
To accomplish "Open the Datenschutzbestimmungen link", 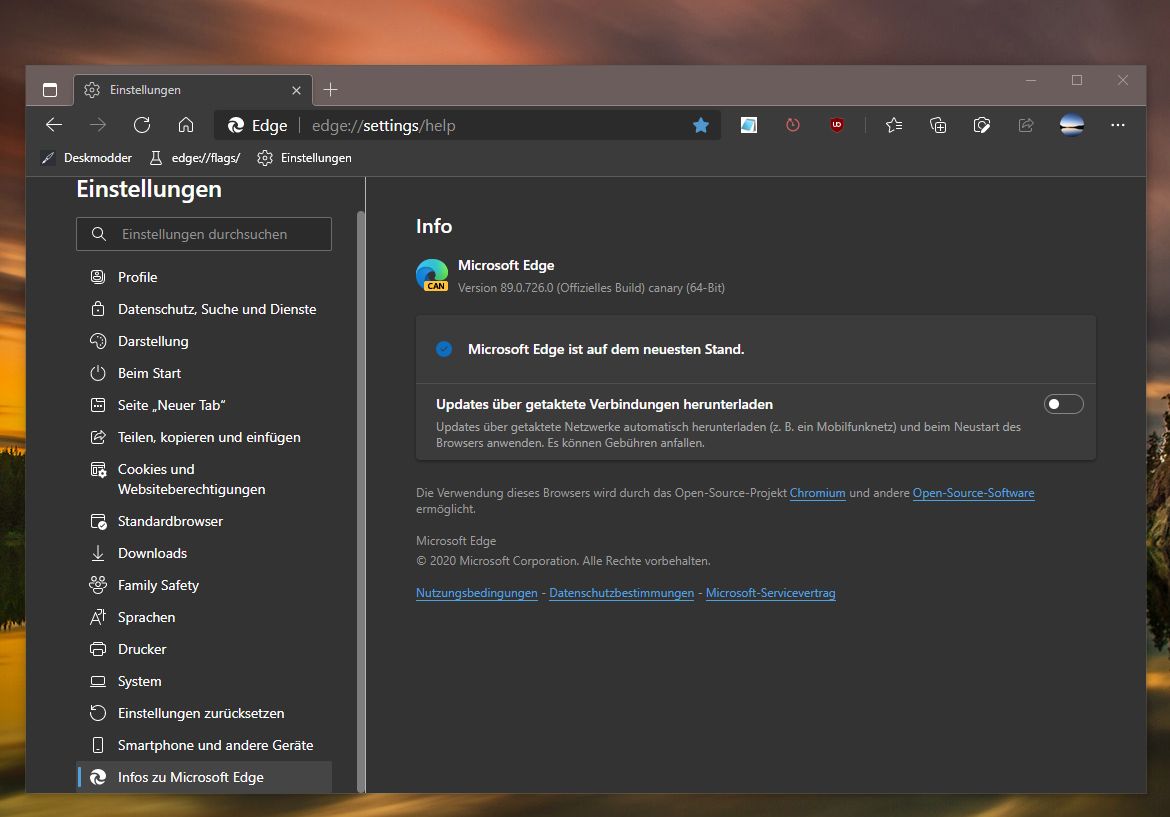I will coord(621,593).
